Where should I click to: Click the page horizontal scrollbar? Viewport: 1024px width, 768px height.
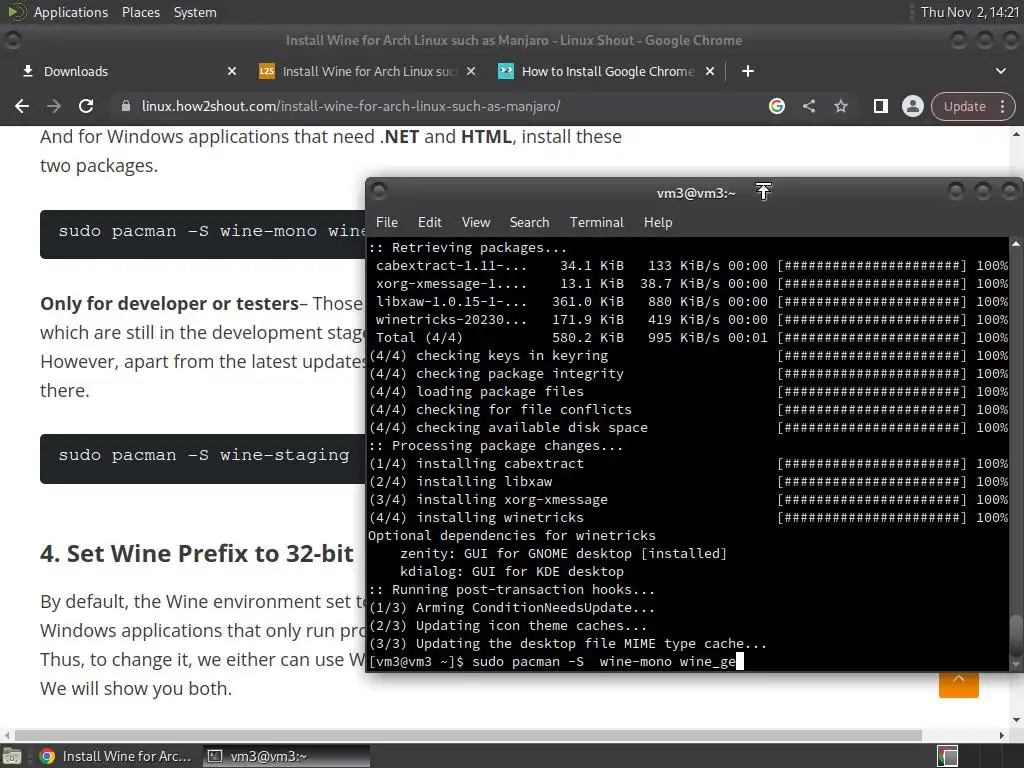click(x=468, y=735)
